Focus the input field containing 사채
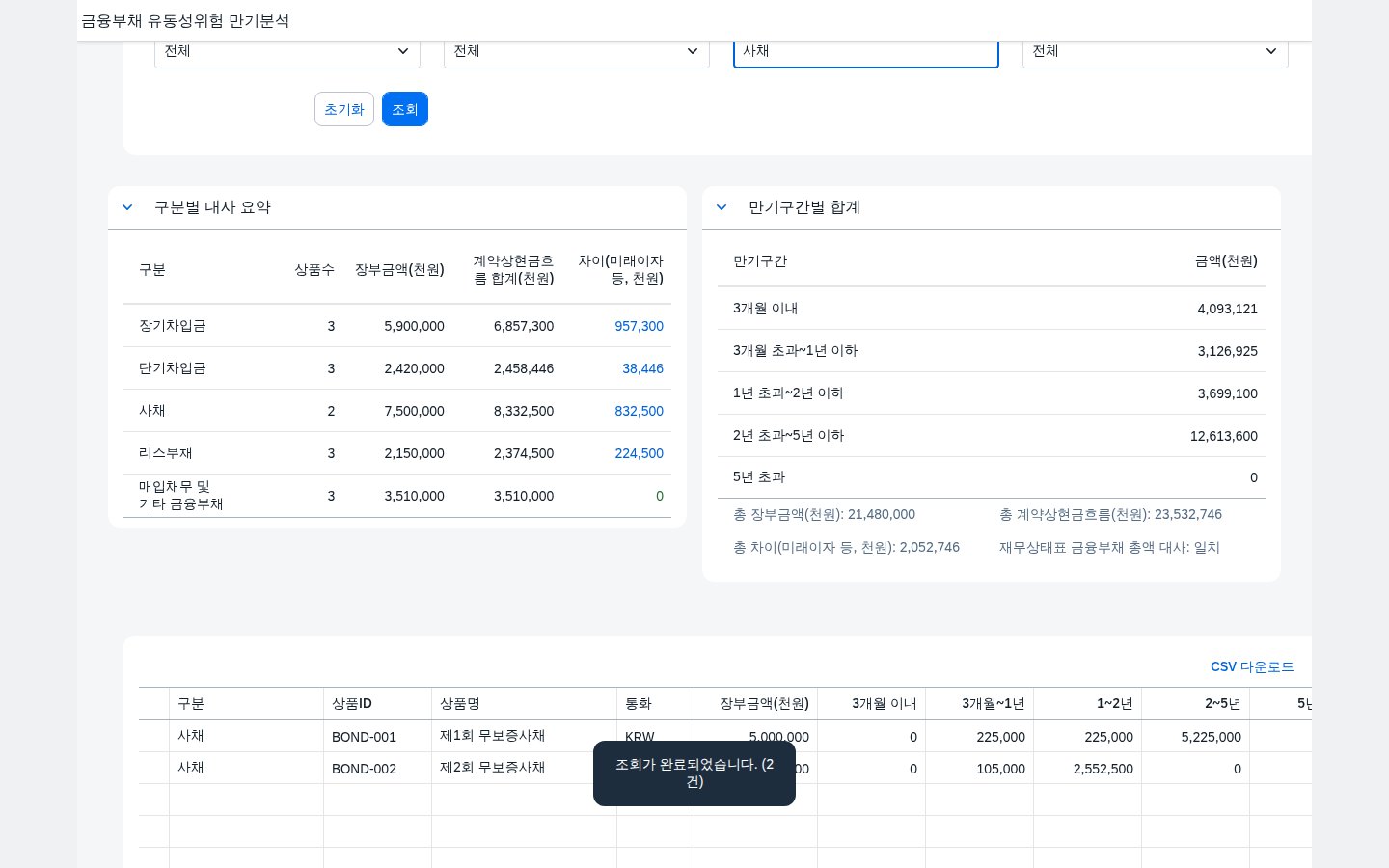 (866, 51)
